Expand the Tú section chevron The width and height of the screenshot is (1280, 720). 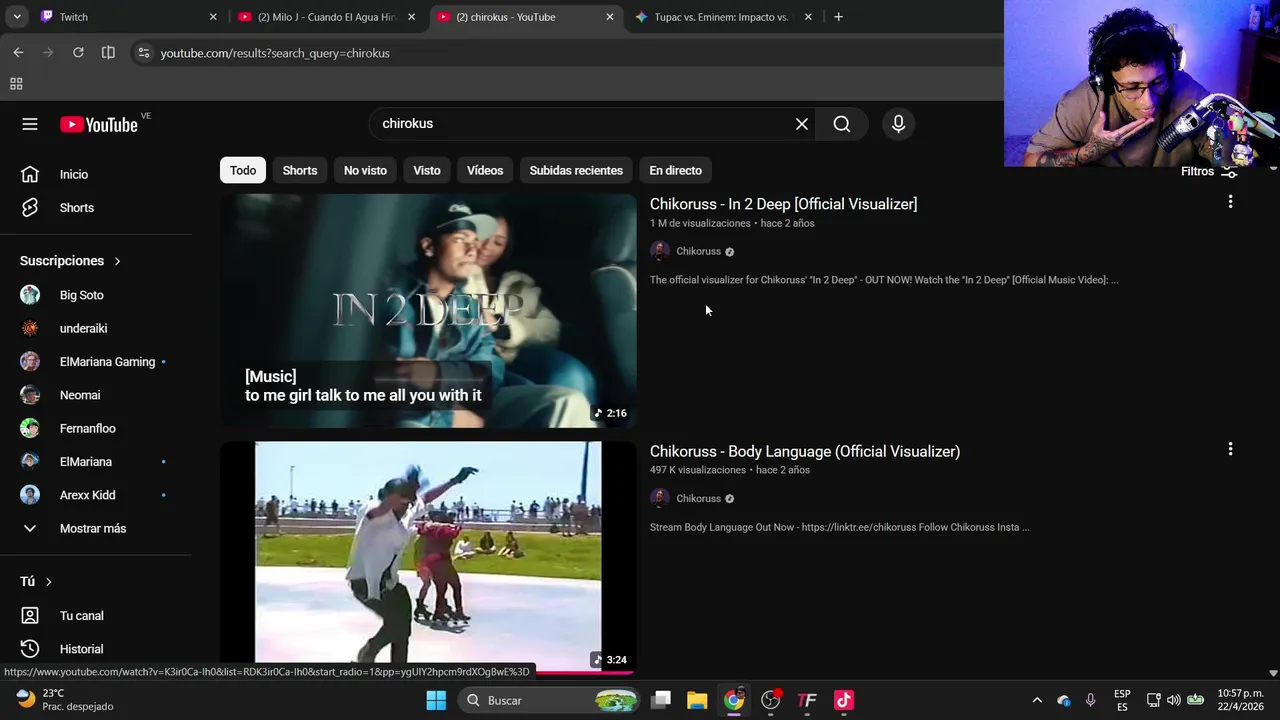click(x=48, y=582)
